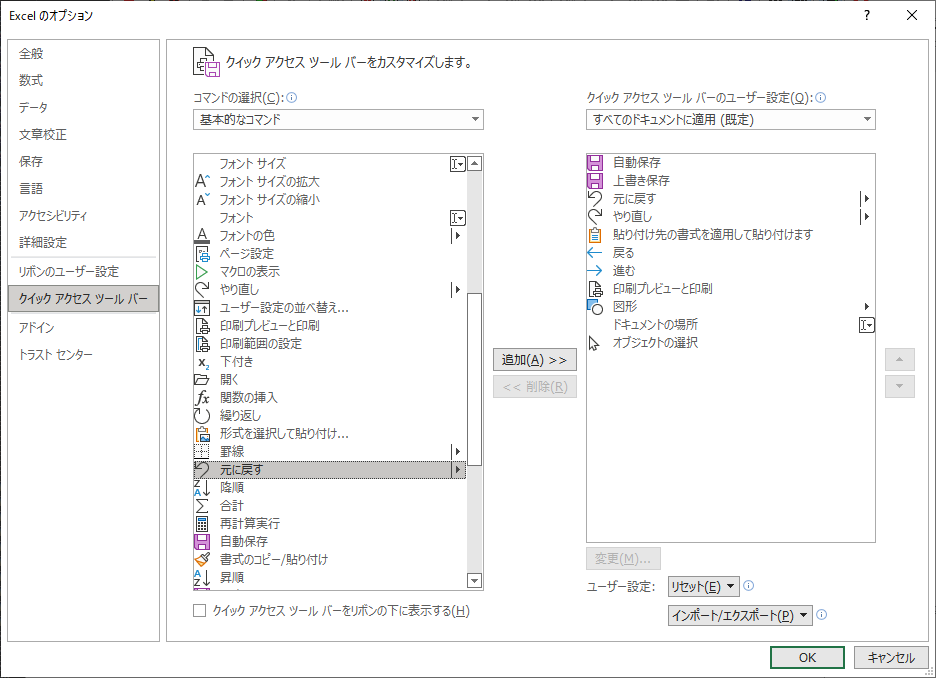Click the submenu arrow on フォントの色 row

coord(458,235)
